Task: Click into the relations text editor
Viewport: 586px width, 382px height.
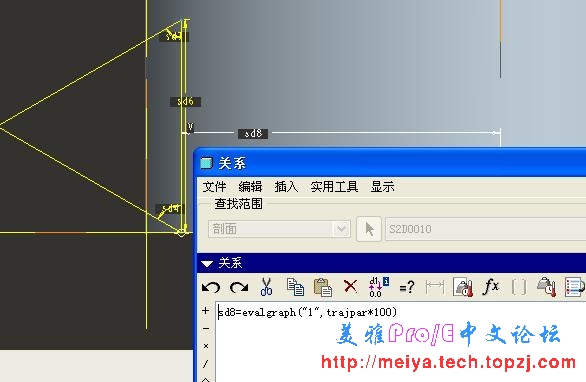Action: click(401, 342)
